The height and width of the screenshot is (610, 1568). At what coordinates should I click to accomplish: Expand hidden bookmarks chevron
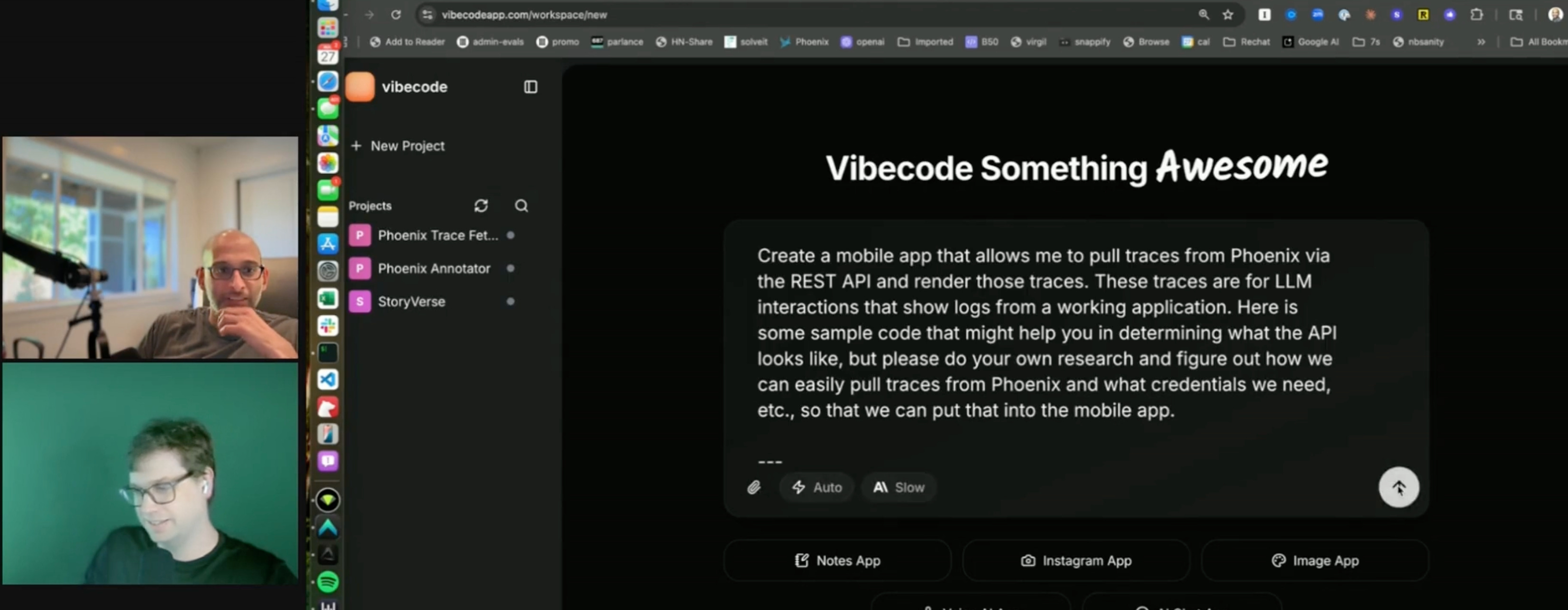click(1481, 42)
